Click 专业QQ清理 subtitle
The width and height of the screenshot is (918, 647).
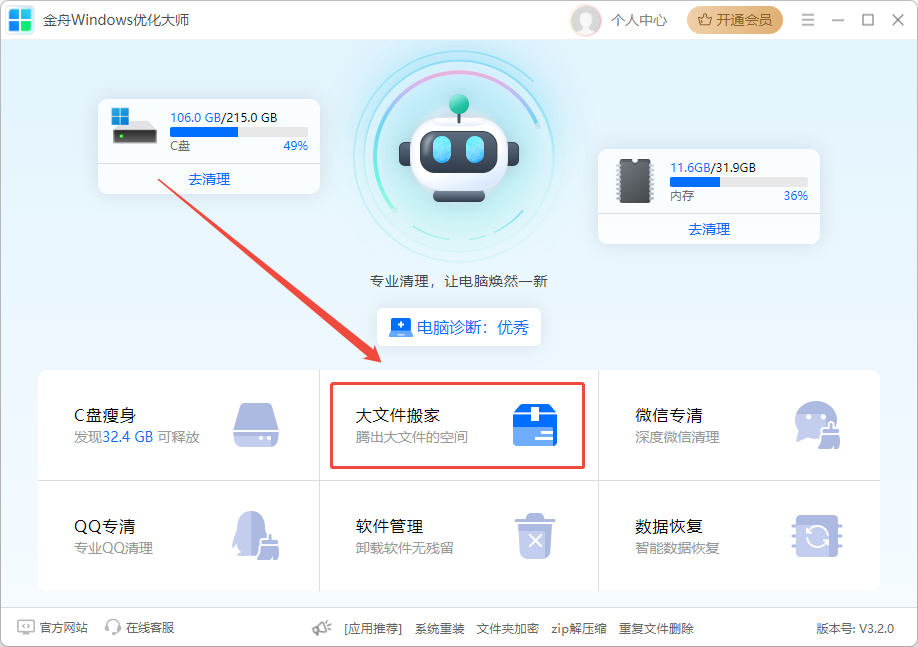[x=114, y=549]
